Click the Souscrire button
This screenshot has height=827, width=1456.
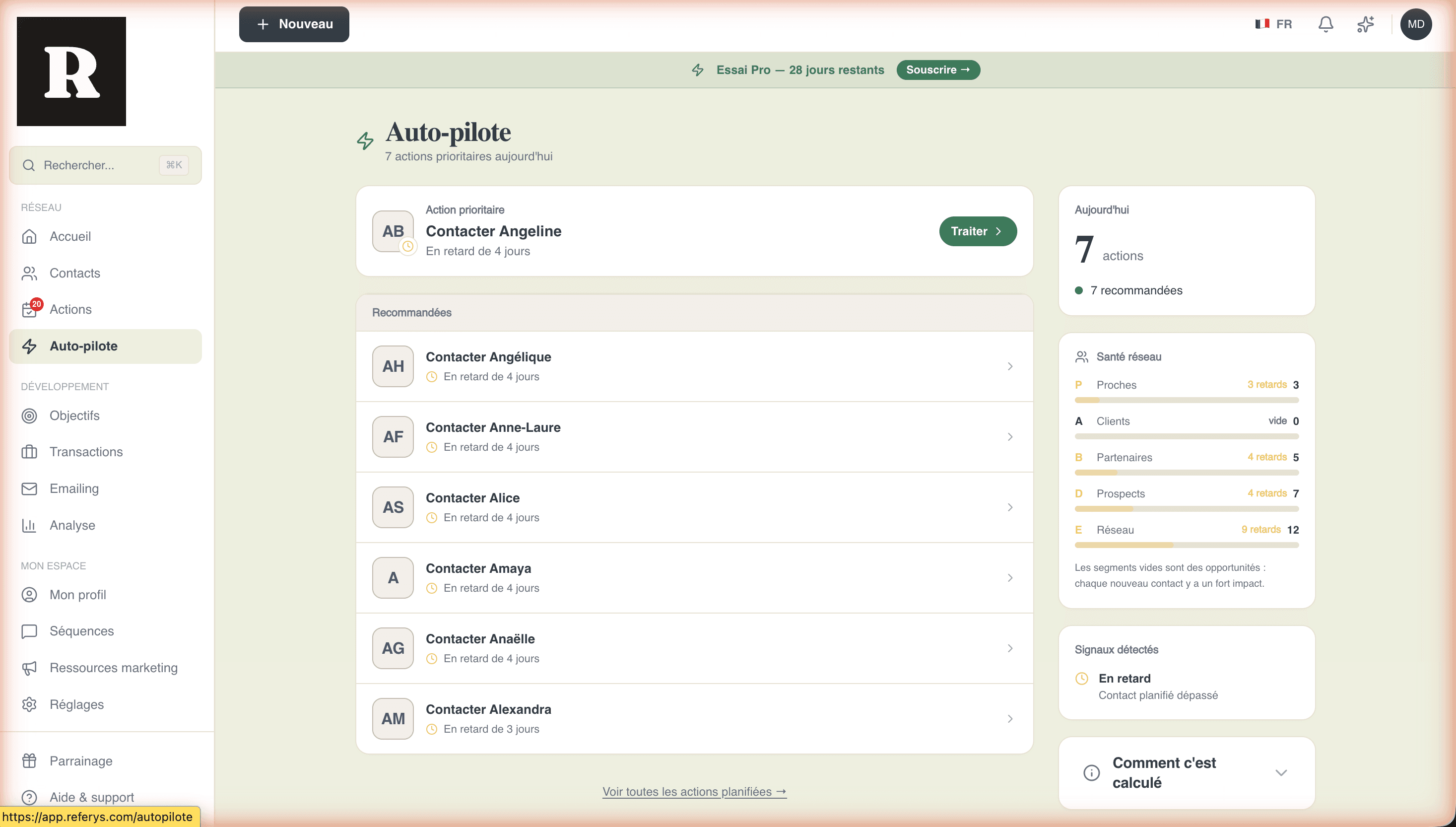[938, 70]
